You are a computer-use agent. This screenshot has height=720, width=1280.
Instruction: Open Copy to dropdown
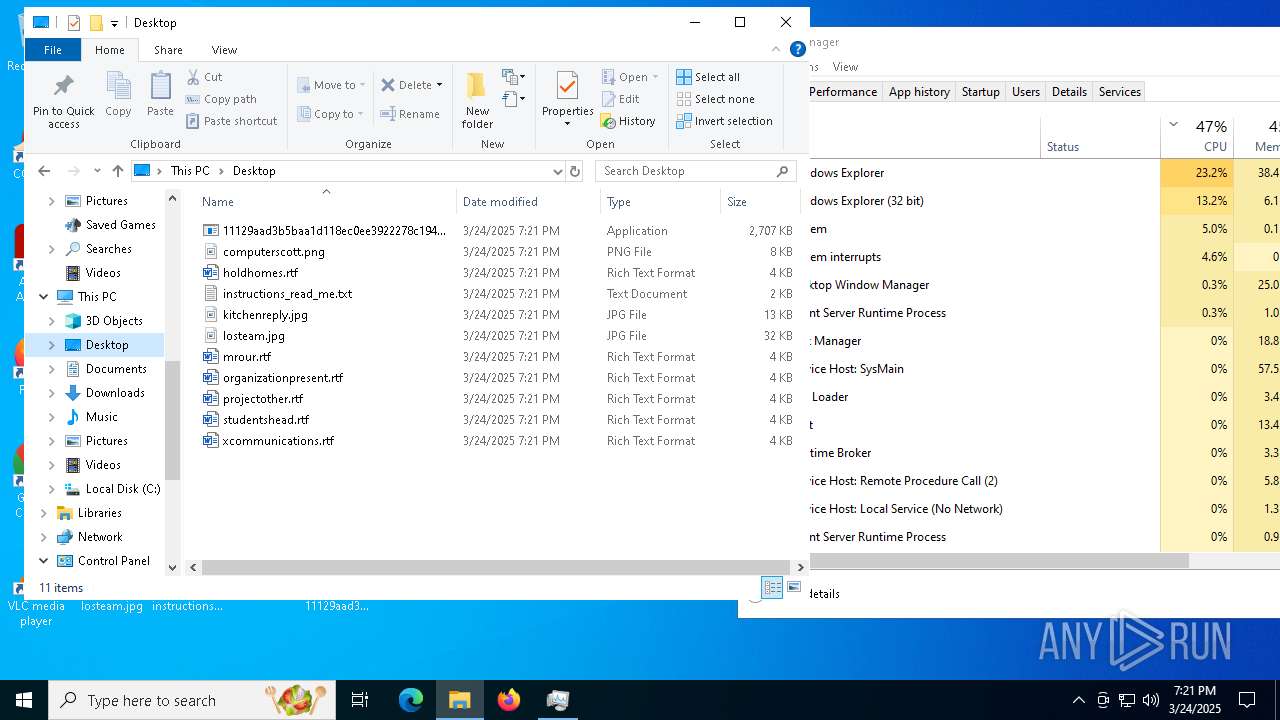point(331,114)
